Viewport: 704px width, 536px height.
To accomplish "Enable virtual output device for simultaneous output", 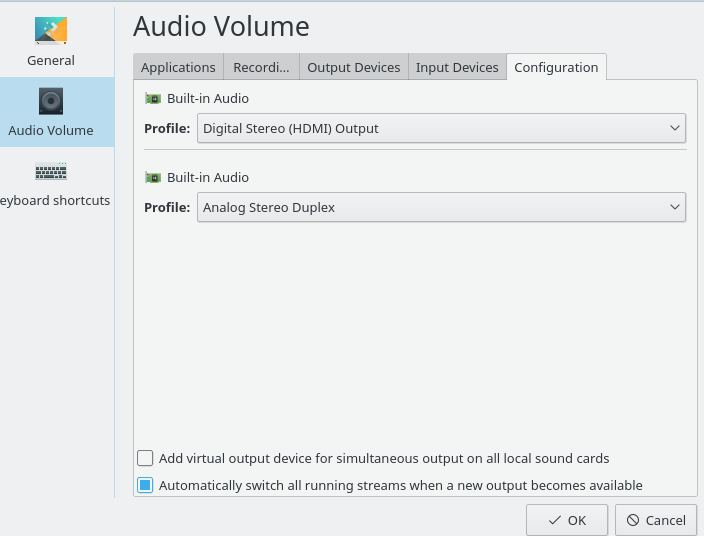I will coord(146,458).
